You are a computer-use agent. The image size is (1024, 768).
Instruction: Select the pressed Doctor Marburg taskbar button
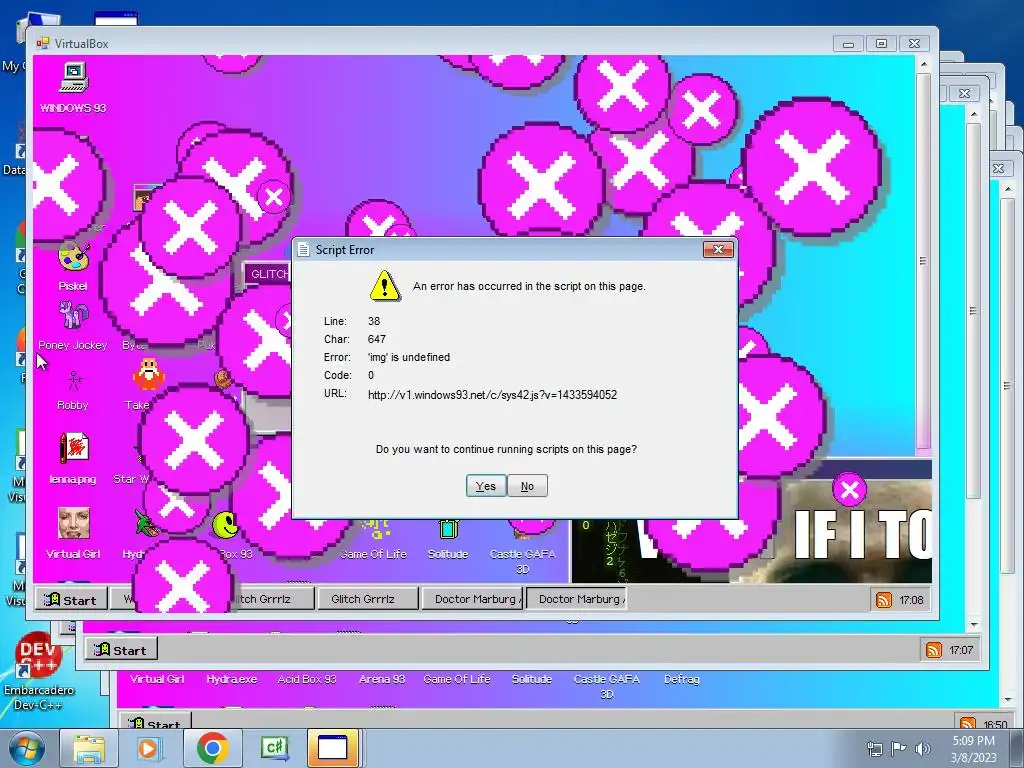577,599
